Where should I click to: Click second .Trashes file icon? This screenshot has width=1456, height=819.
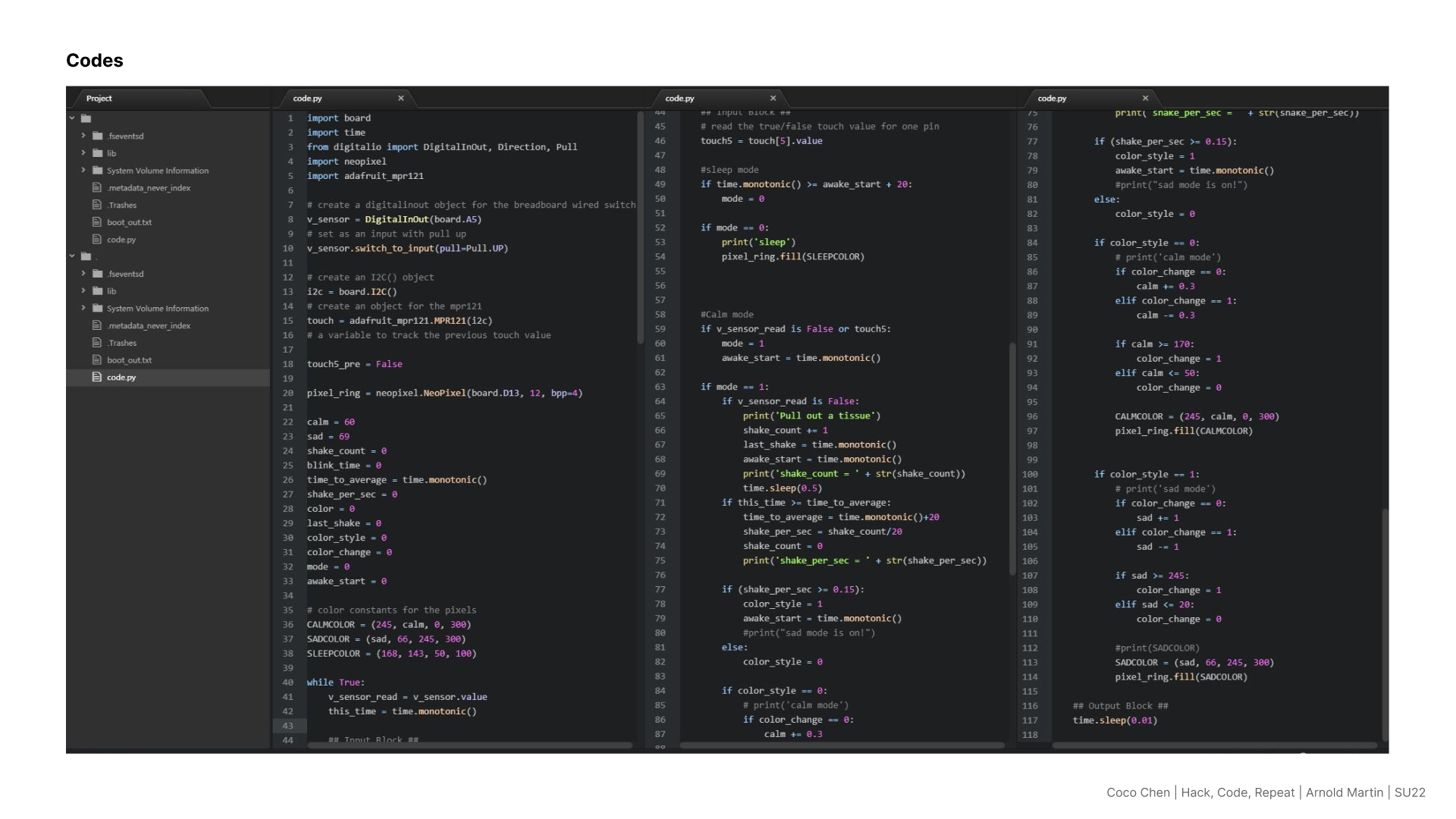[97, 343]
